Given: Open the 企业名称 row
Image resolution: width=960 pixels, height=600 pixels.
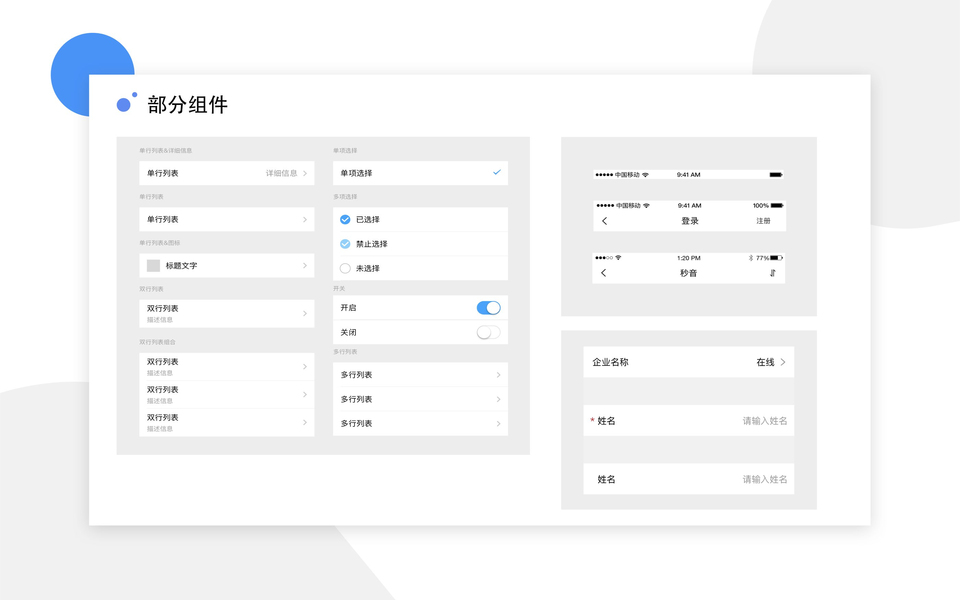Looking at the screenshot, I should [689, 362].
